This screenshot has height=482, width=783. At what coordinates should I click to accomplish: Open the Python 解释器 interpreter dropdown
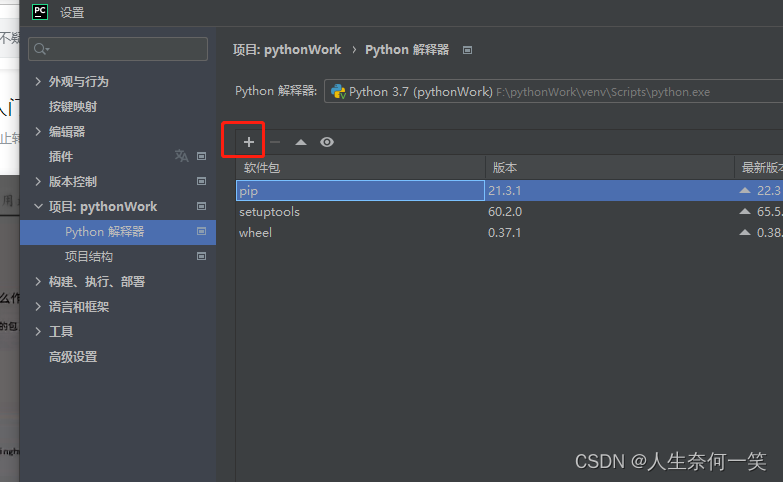tap(553, 91)
